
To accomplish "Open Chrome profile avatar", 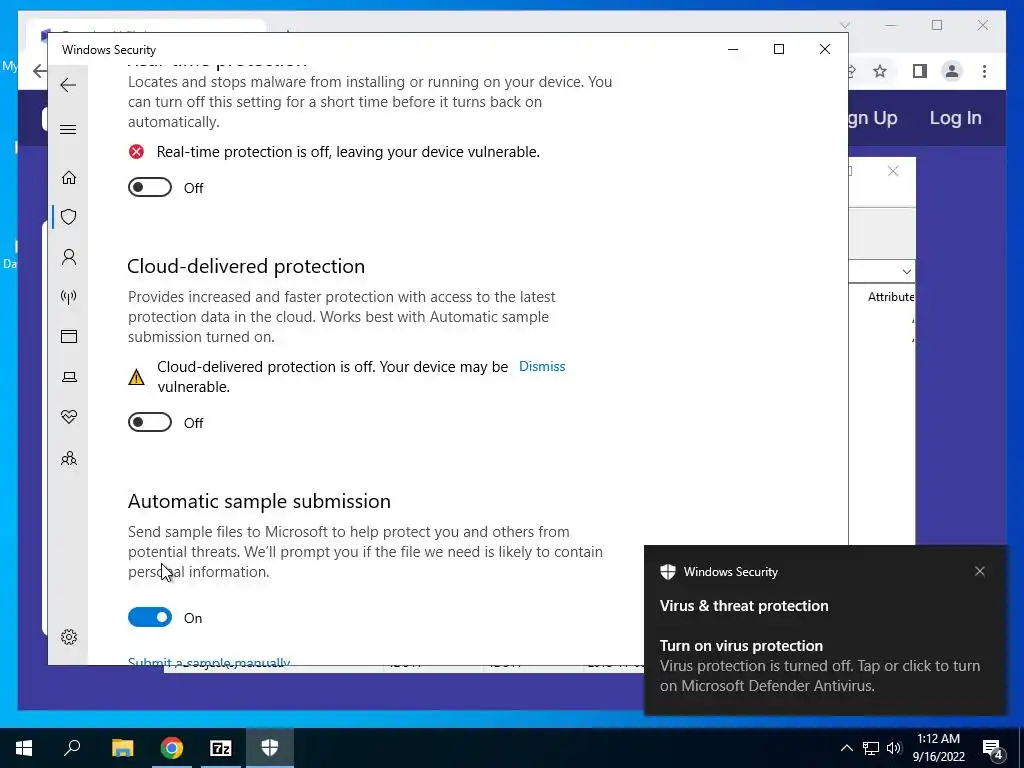I will 952,71.
